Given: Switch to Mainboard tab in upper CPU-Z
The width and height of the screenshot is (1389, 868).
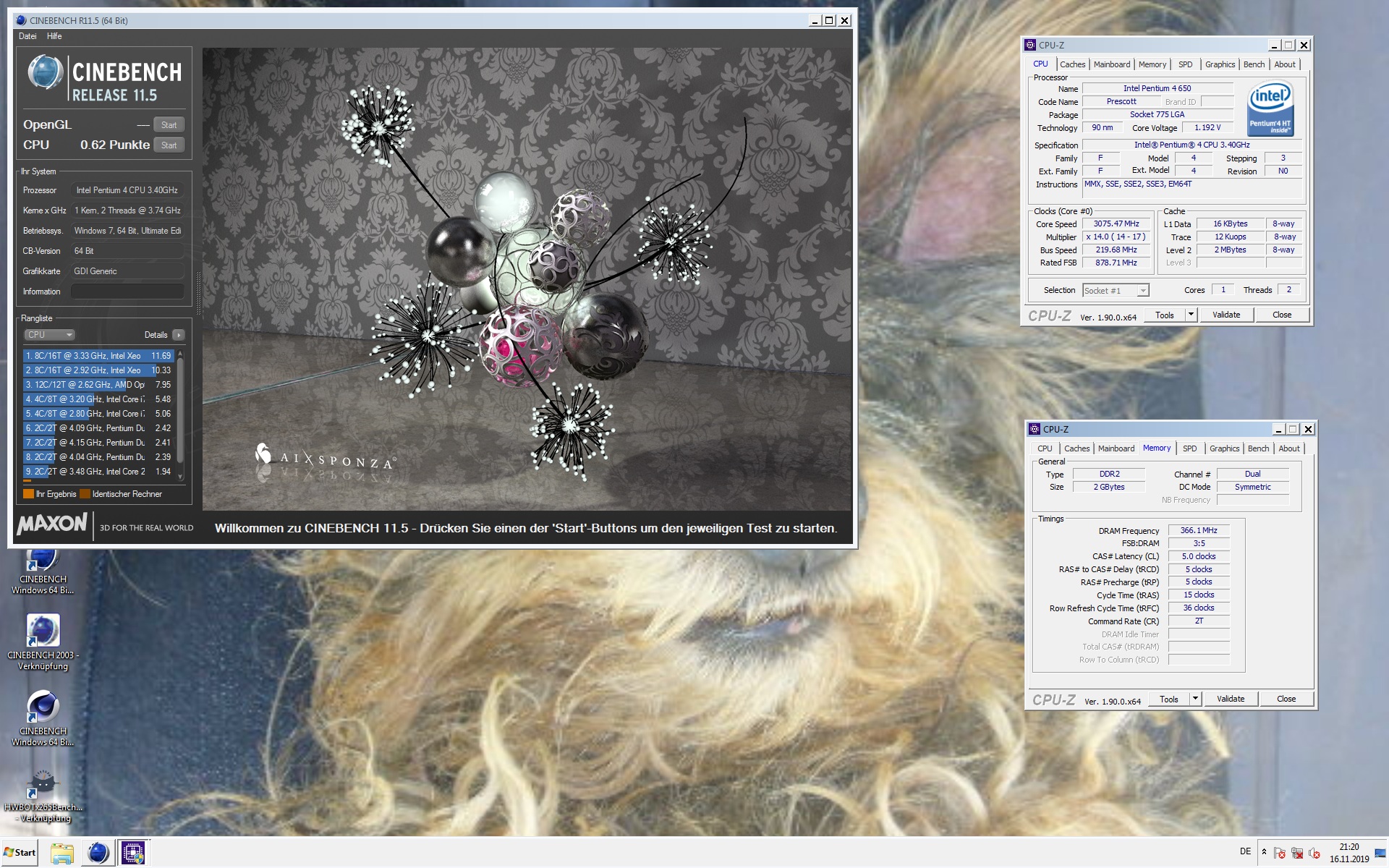Looking at the screenshot, I should coord(1112,64).
